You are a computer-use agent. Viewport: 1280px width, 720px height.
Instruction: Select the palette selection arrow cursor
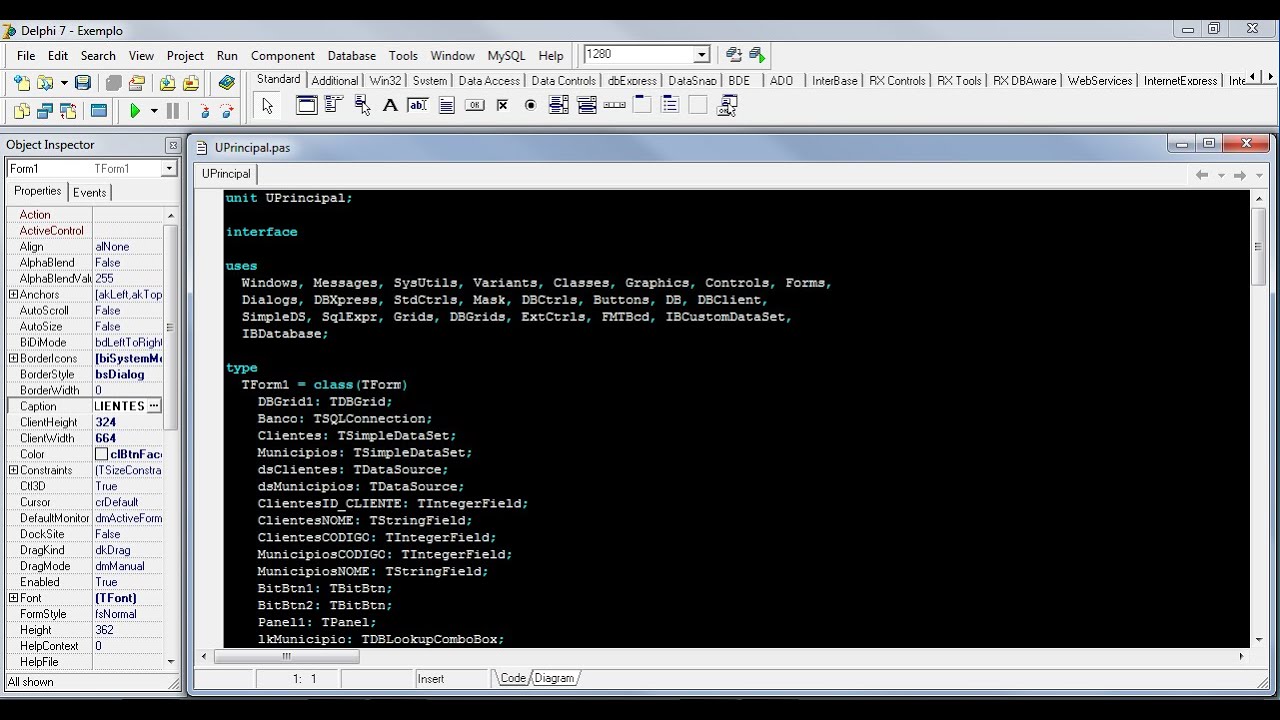pyautogui.click(x=267, y=105)
